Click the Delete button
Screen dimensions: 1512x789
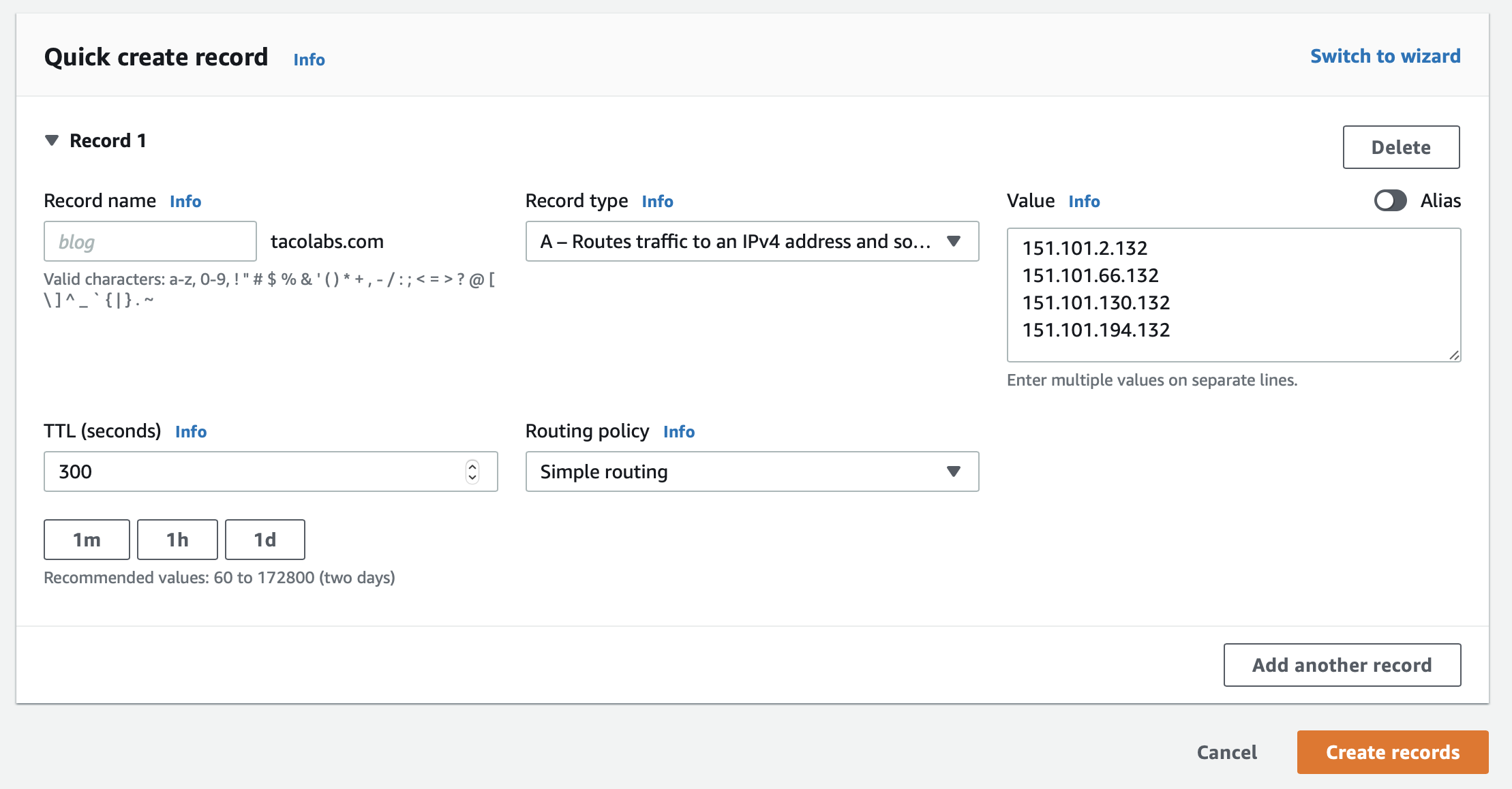(x=1401, y=146)
